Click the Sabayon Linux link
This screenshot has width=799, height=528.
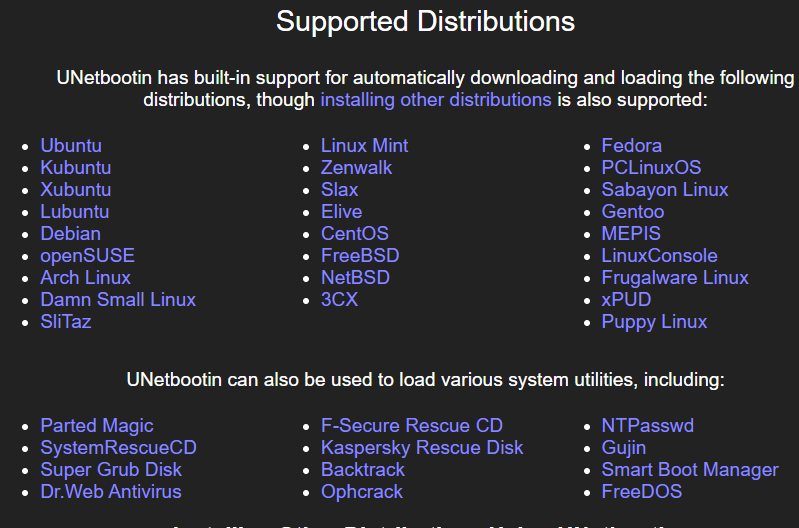point(664,190)
